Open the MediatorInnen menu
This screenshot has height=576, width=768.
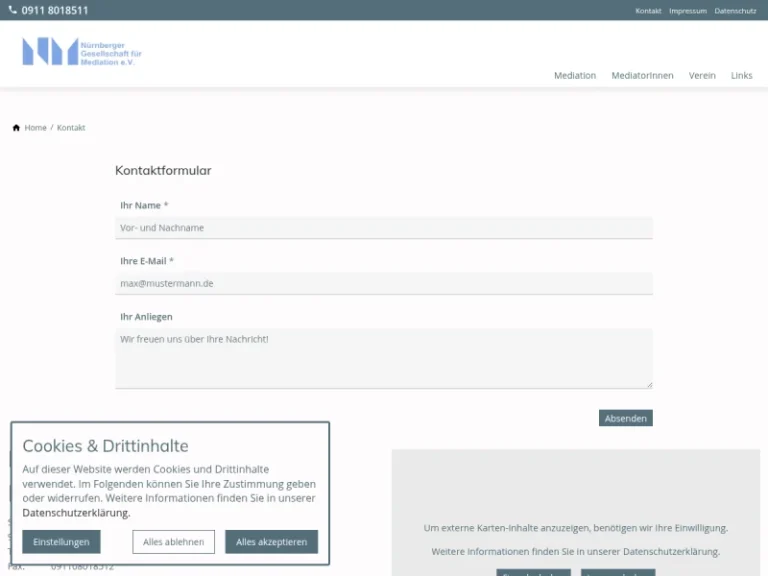(642, 76)
